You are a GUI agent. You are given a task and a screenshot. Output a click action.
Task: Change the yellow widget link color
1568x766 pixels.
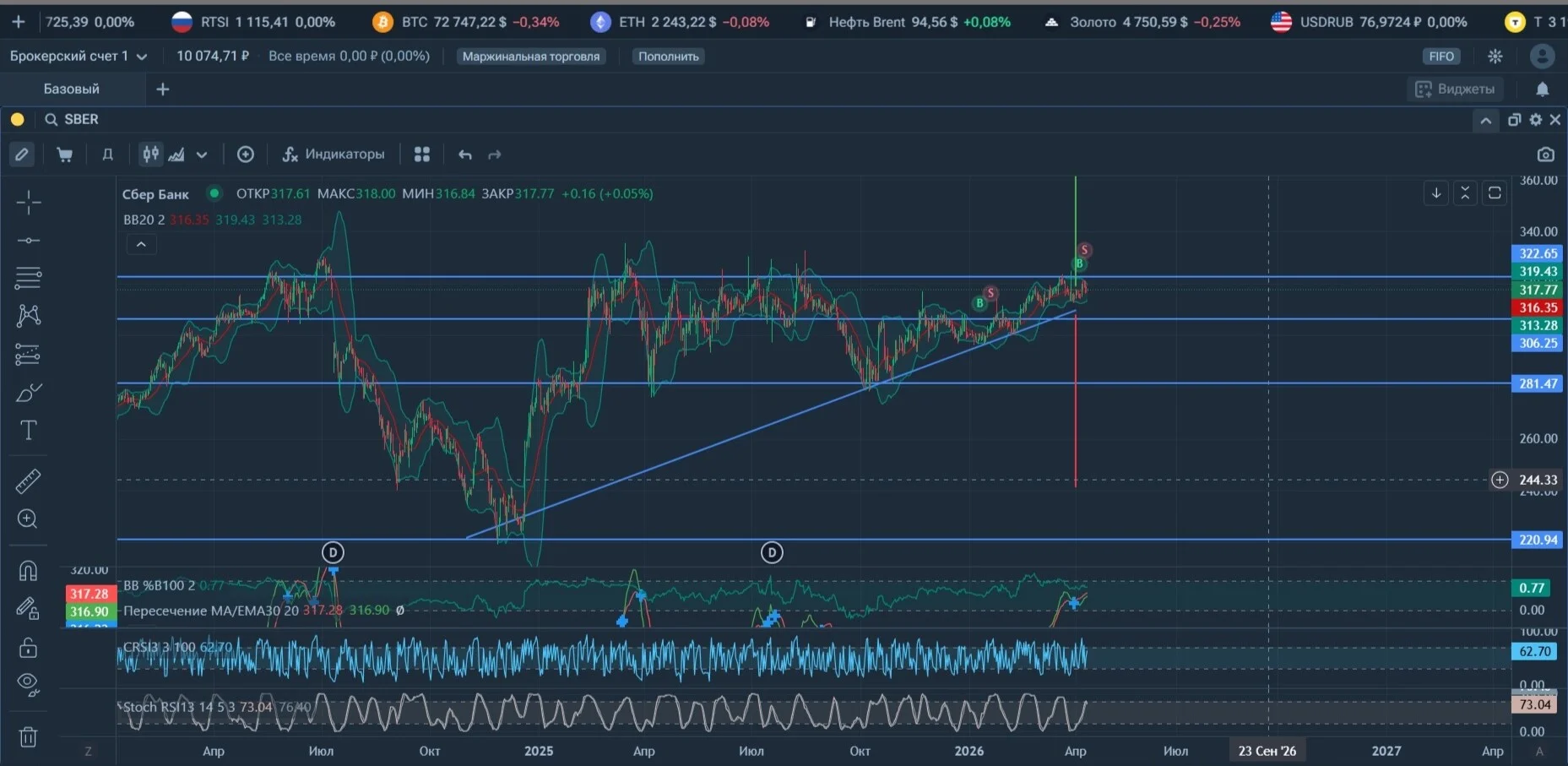click(x=17, y=119)
